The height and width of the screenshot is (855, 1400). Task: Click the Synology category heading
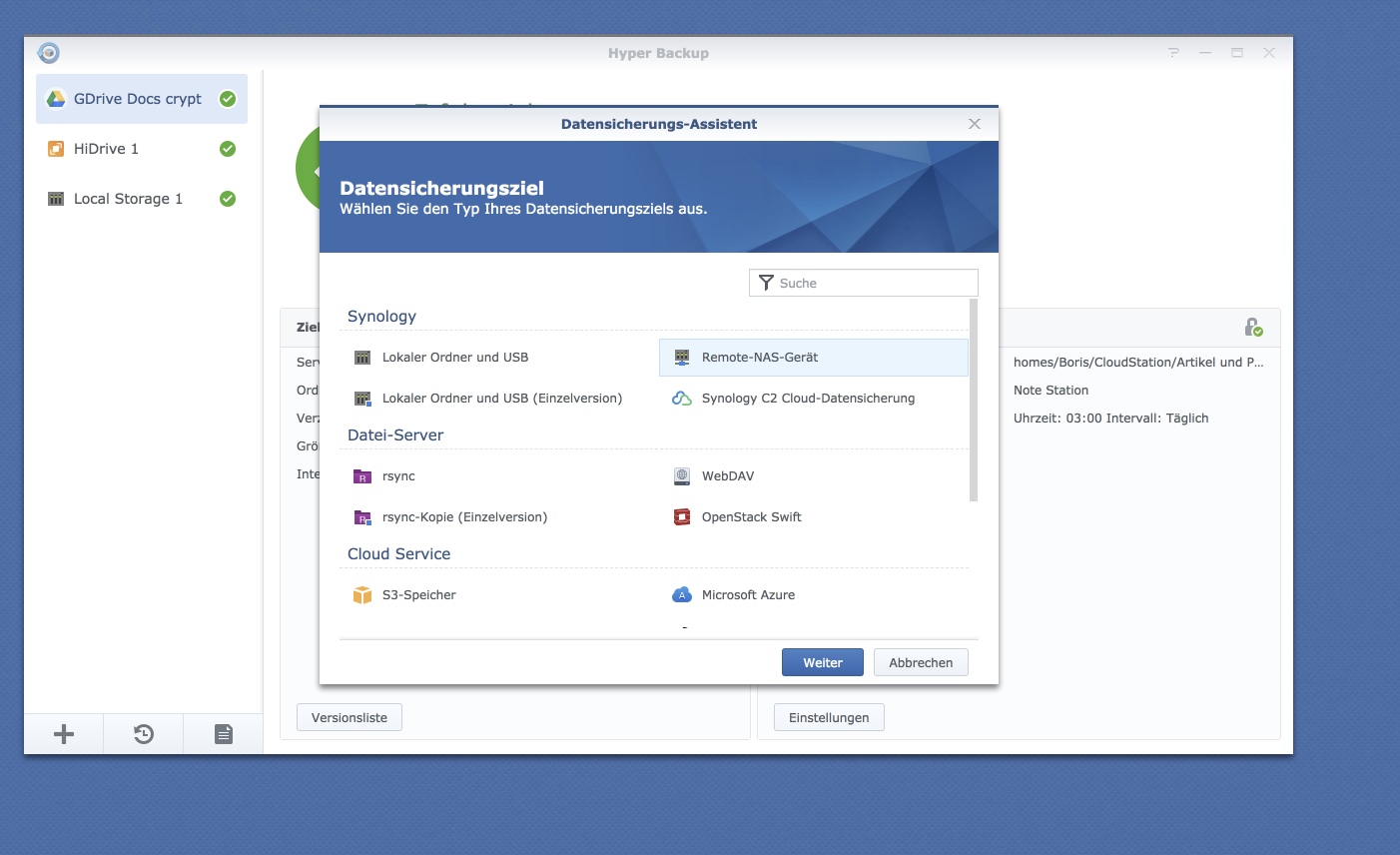click(x=381, y=317)
